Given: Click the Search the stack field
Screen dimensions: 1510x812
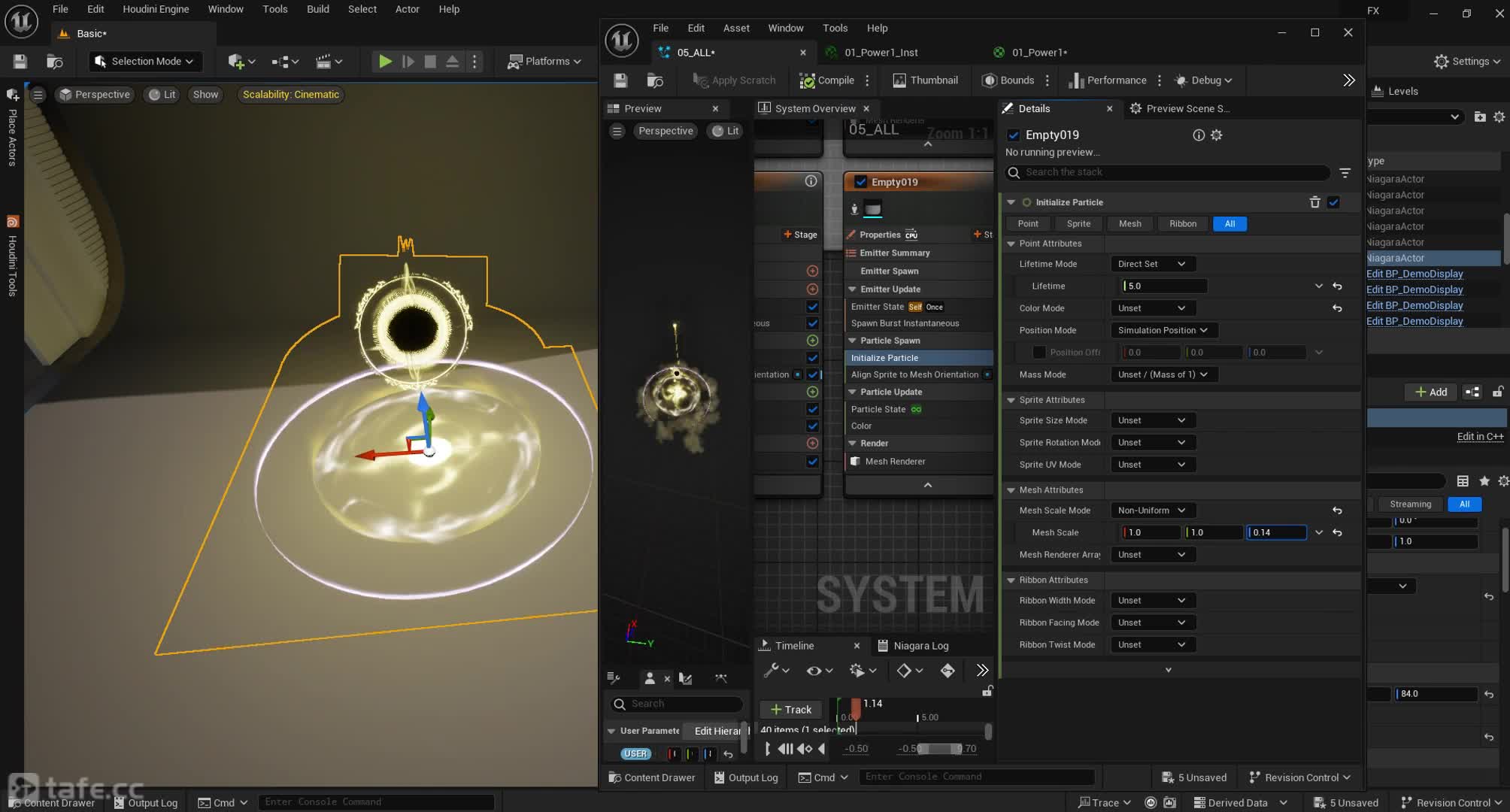Looking at the screenshot, I should tap(1168, 173).
